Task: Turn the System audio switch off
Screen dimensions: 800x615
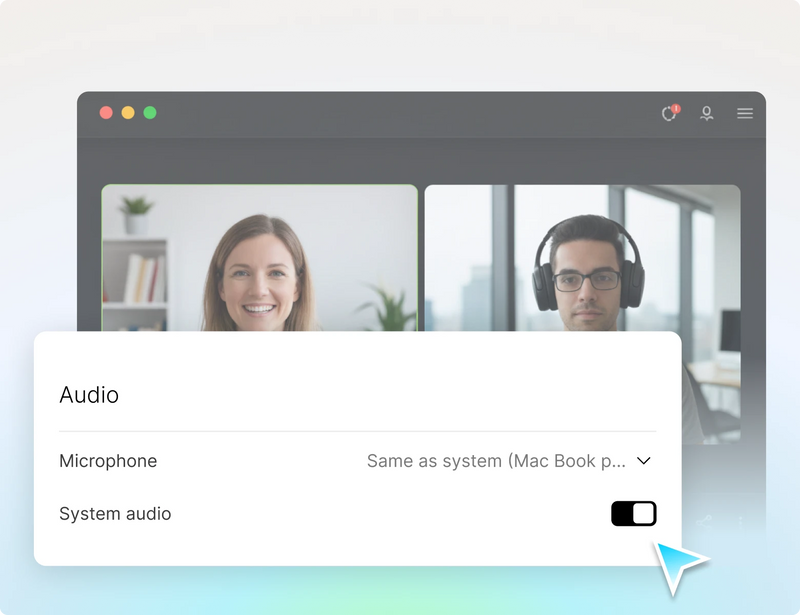Action: 633,513
